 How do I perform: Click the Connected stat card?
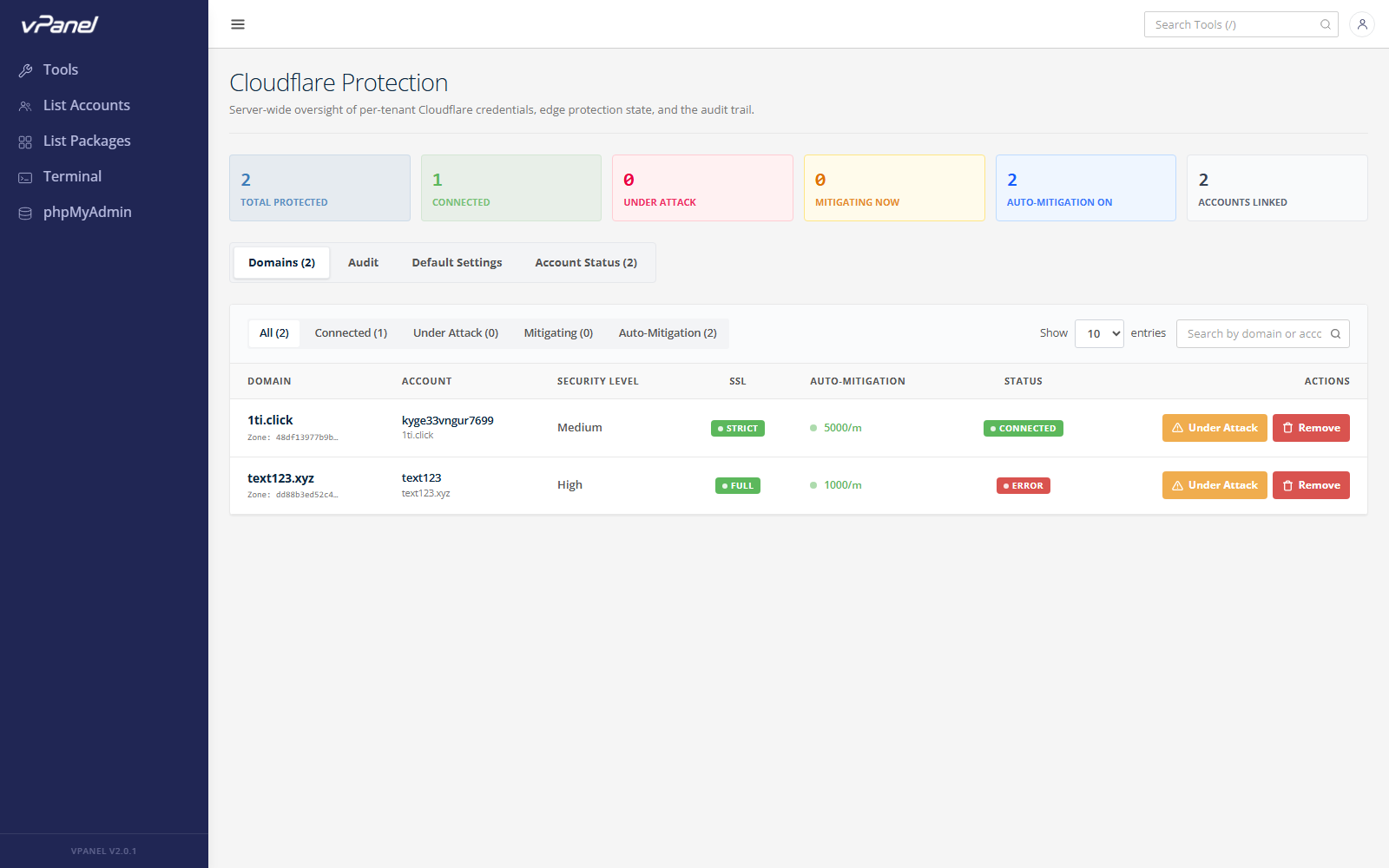tap(511, 187)
